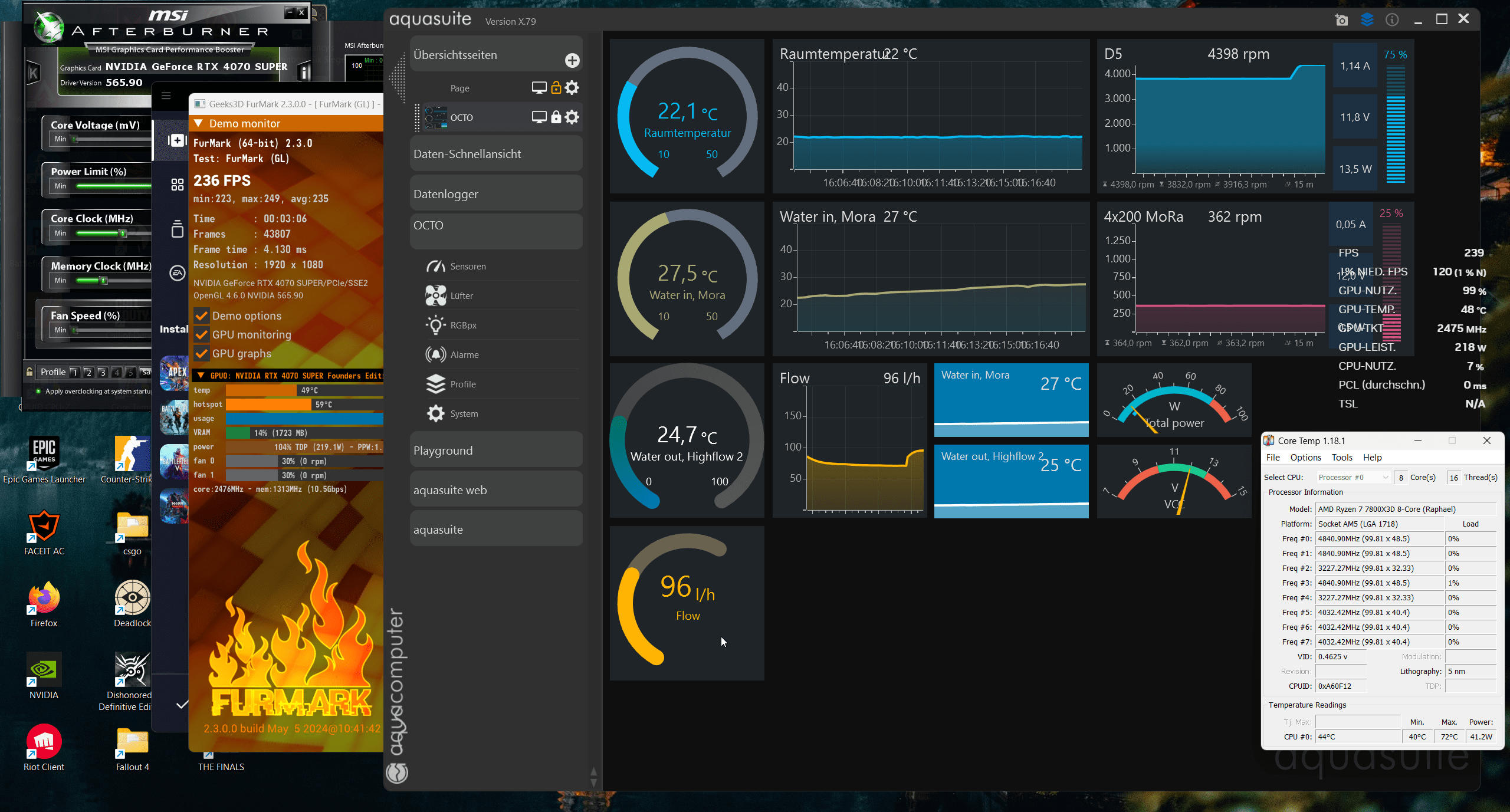Toggle the orange unlock icon on Page row

pyautogui.click(x=556, y=88)
